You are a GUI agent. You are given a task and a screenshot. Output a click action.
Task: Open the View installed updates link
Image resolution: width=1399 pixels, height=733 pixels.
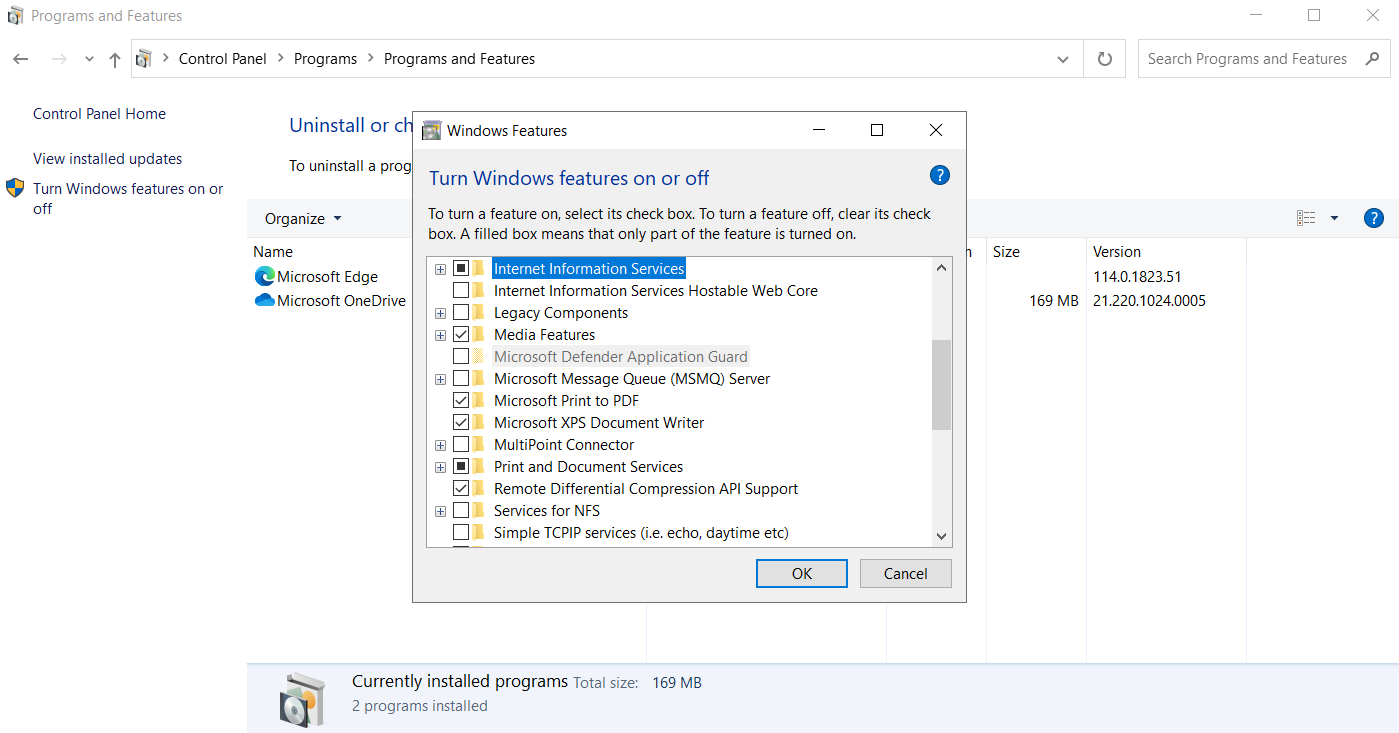(107, 159)
